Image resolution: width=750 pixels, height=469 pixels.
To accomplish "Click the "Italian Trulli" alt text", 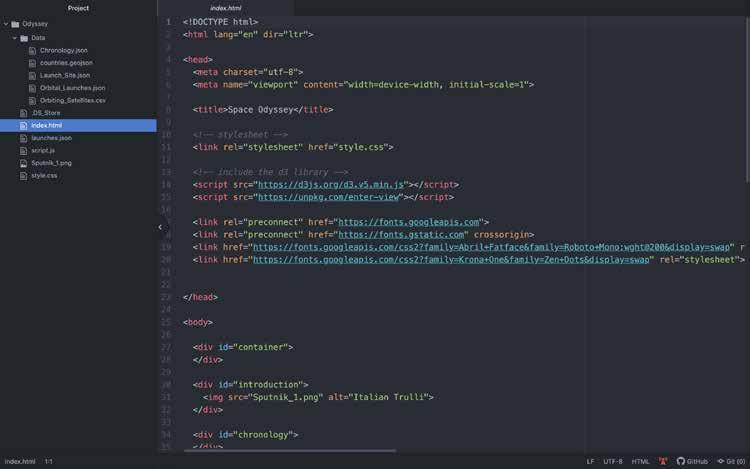I will pyautogui.click(x=389, y=397).
